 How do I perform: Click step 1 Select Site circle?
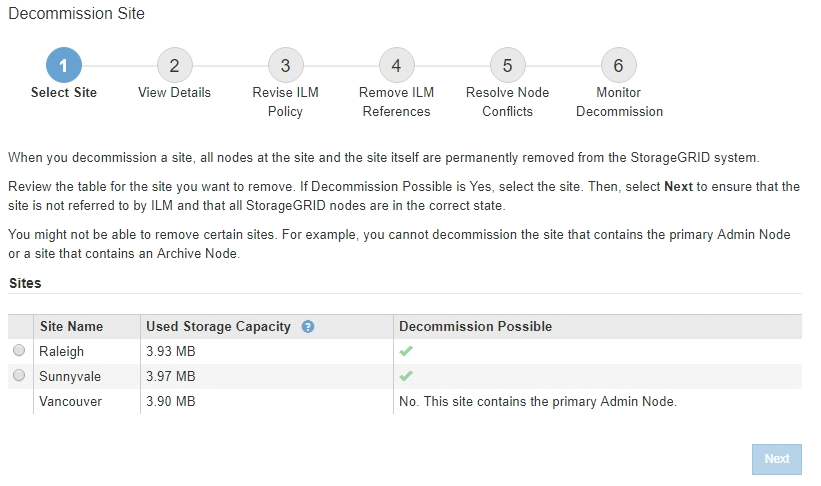[x=64, y=66]
